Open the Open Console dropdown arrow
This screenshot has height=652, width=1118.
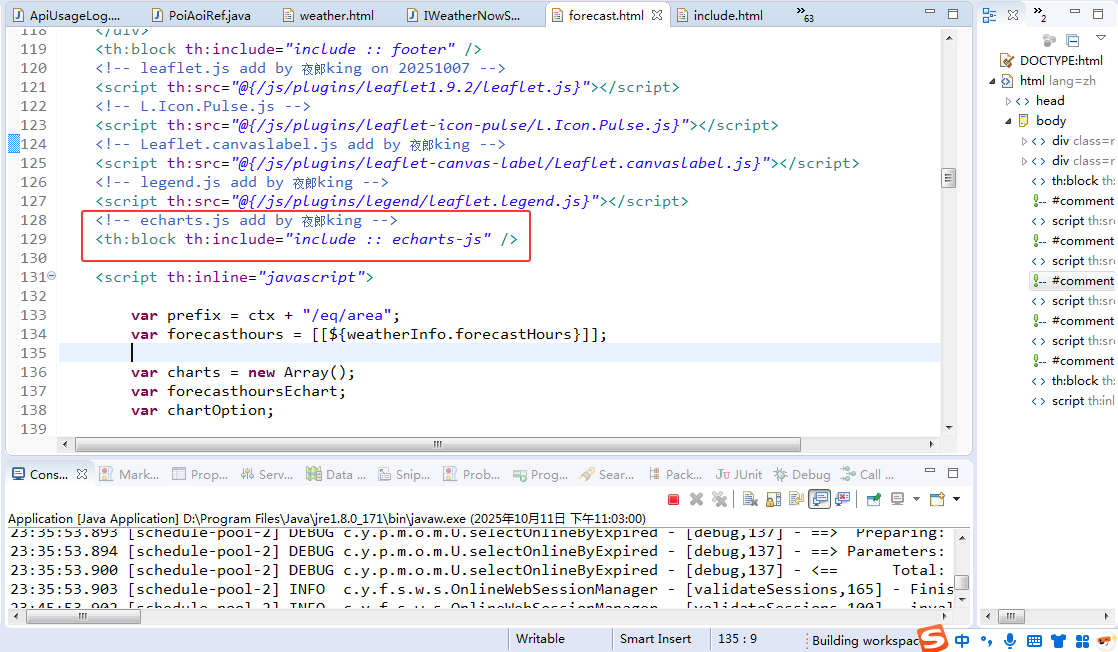(x=957, y=499)
